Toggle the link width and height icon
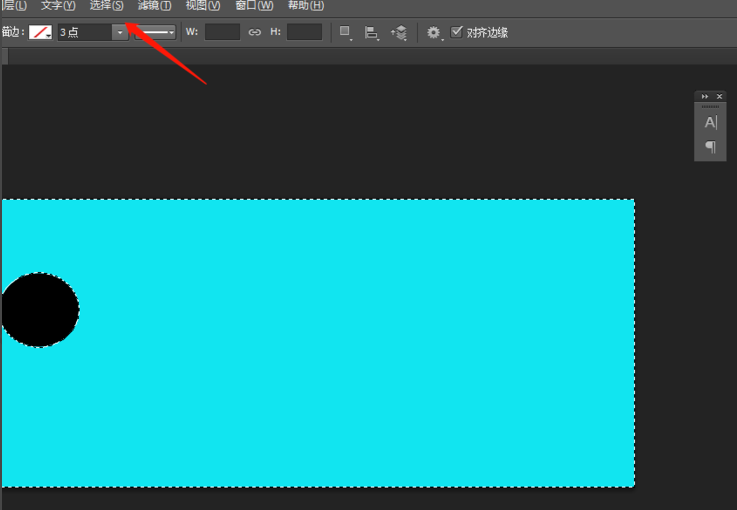Screen dimensions: 737x510 coord(255,32)
